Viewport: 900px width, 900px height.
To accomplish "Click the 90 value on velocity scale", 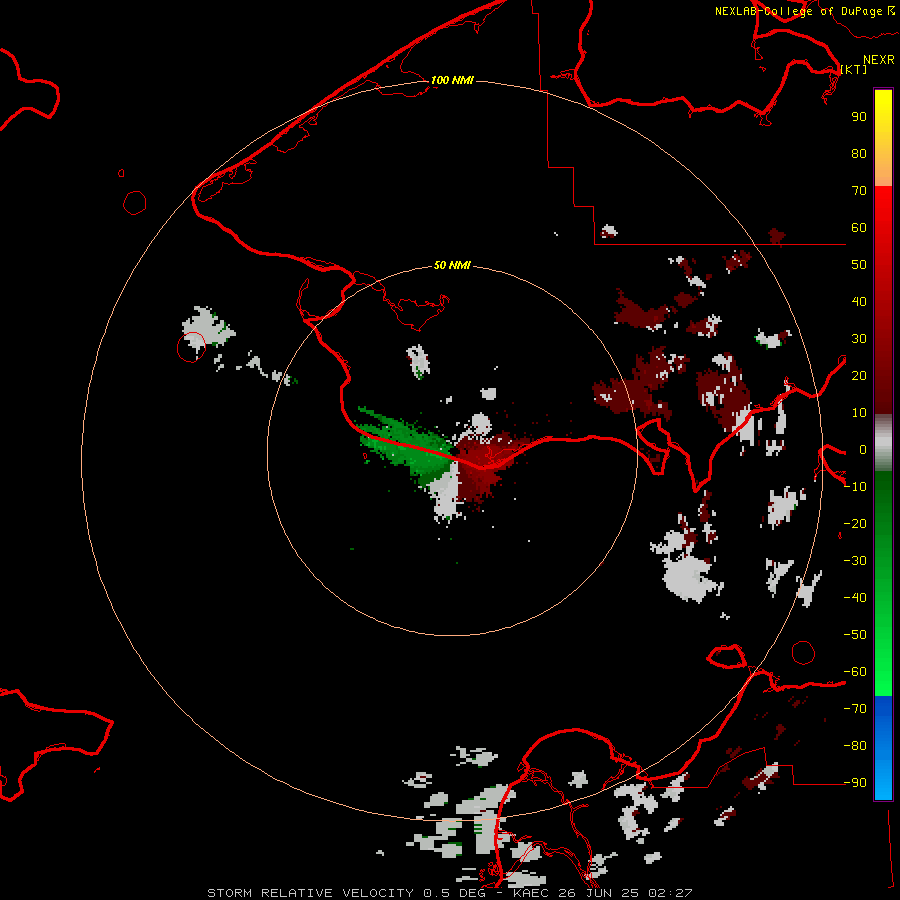I will (x=859, y=117).
